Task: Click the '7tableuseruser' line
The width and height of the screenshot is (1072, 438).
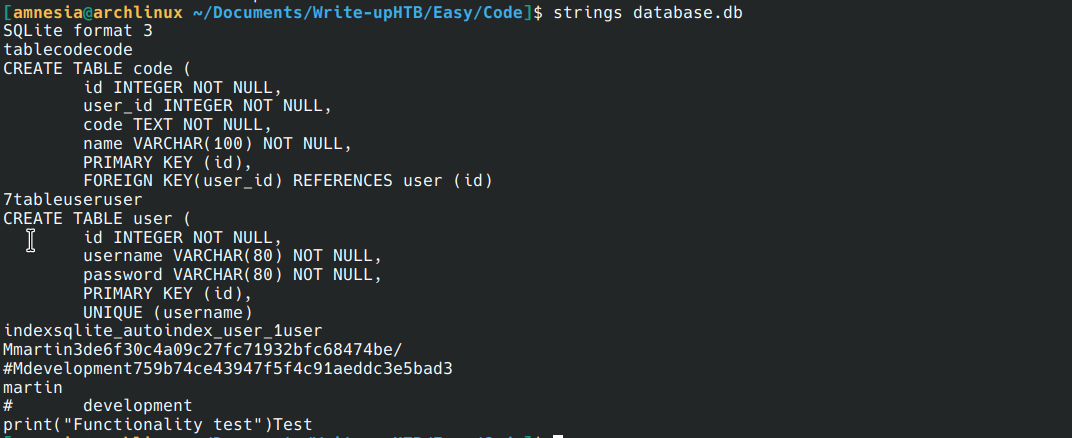Action: [x=73, y=199]
